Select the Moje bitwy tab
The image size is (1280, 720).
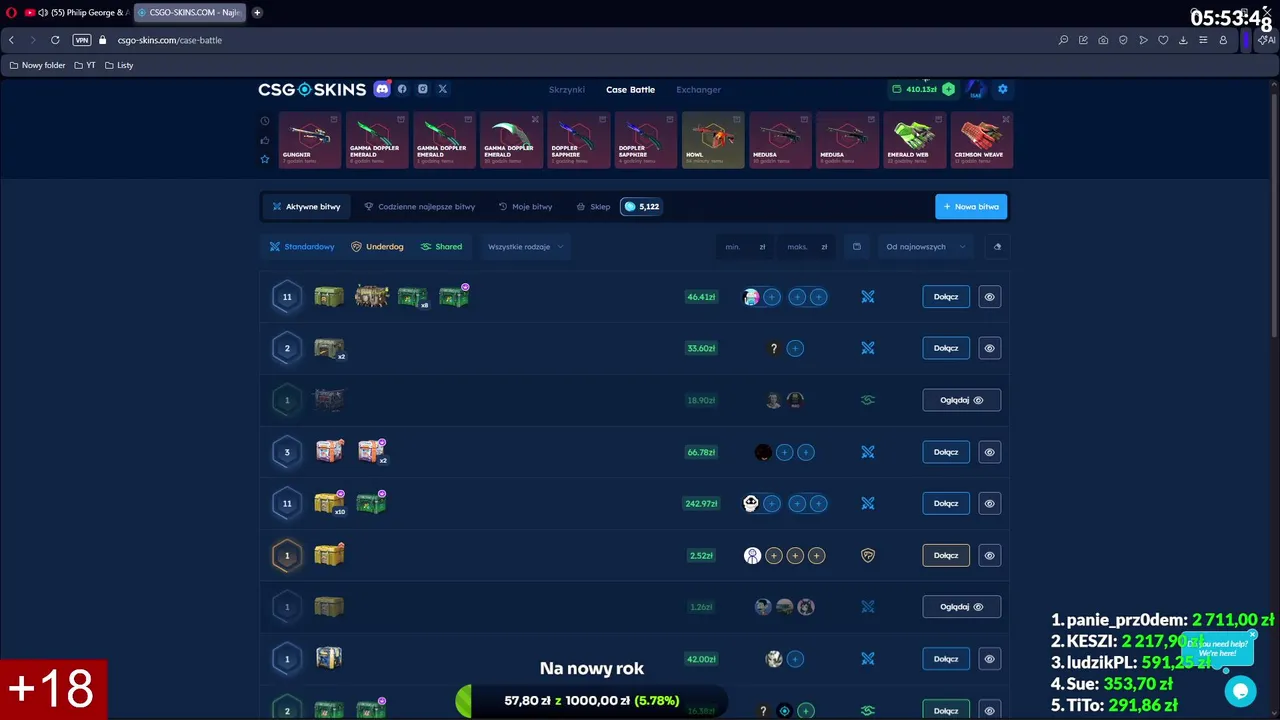525,207
